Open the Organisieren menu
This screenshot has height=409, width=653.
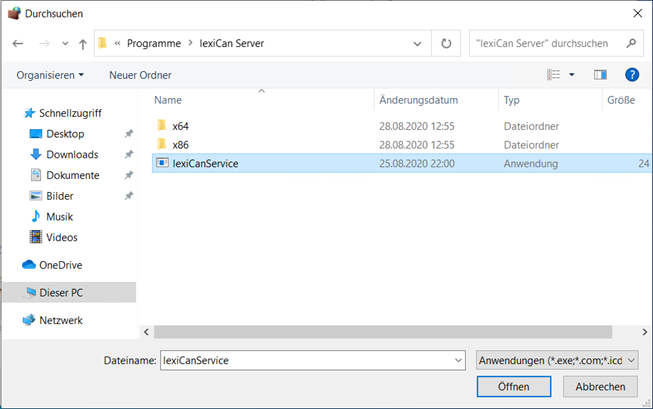tap(50, 75)
